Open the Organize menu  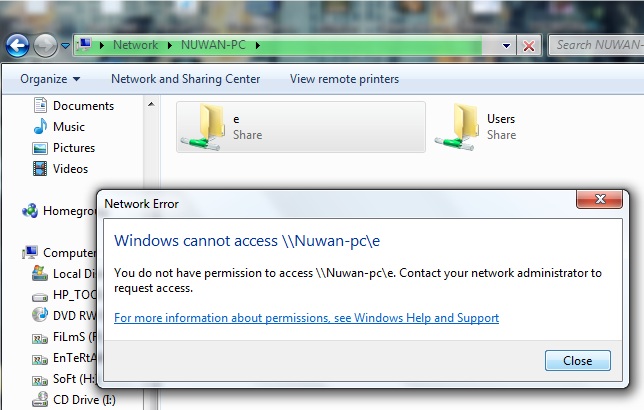click(x=50, y=79)
